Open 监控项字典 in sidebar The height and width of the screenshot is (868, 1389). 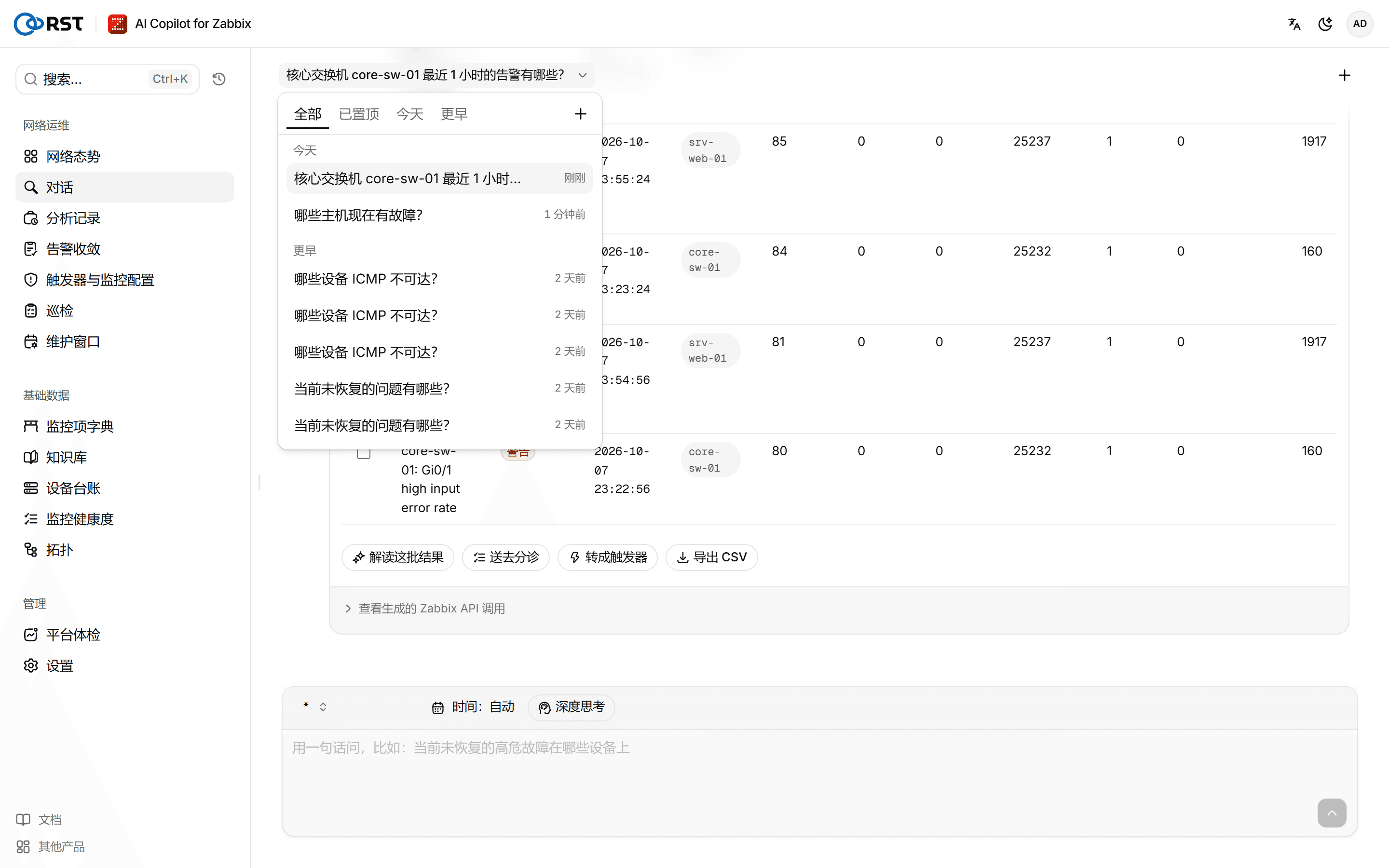(124, 426)
